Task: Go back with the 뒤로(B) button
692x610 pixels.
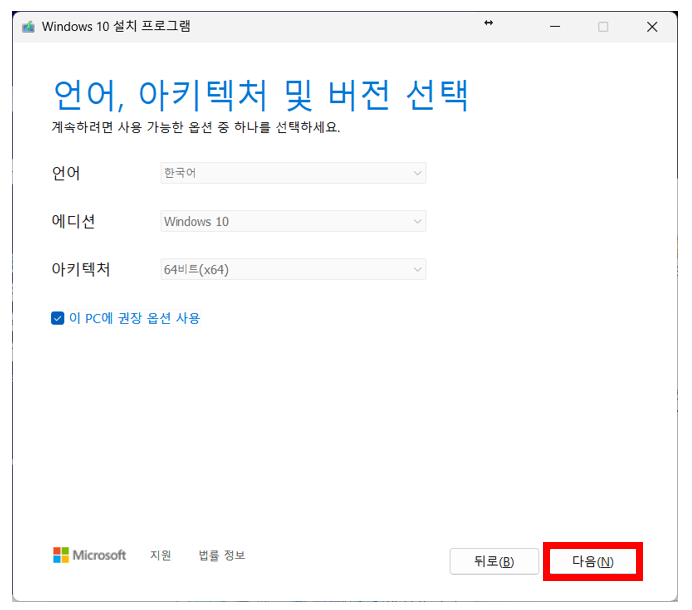Action: point(494,561)
